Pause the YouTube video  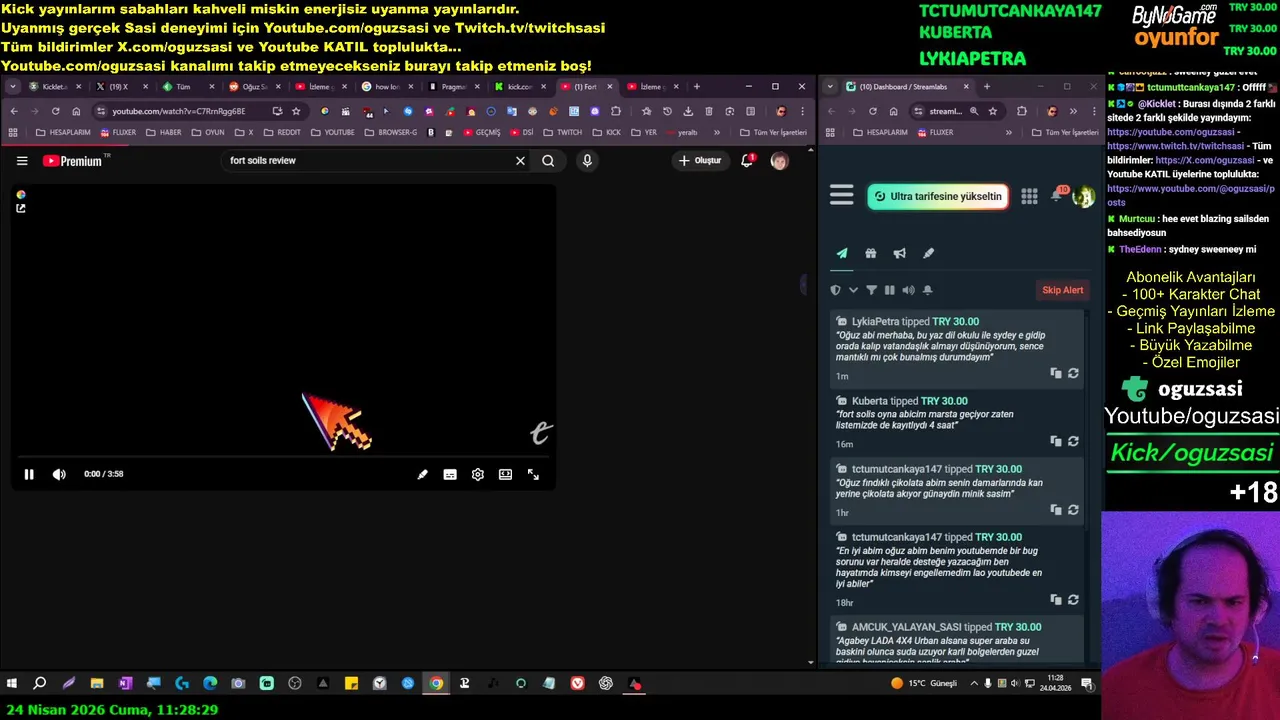tap(29, 474)
